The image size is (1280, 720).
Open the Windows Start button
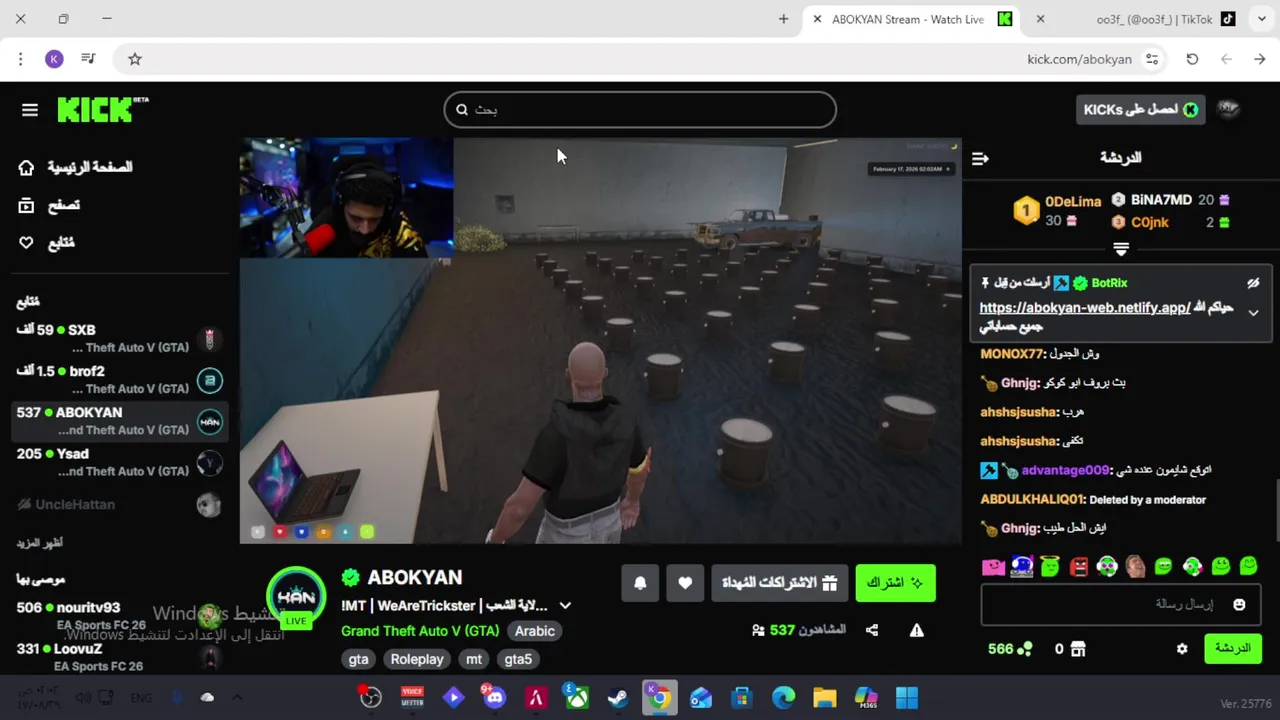click(x=907, y=697)
